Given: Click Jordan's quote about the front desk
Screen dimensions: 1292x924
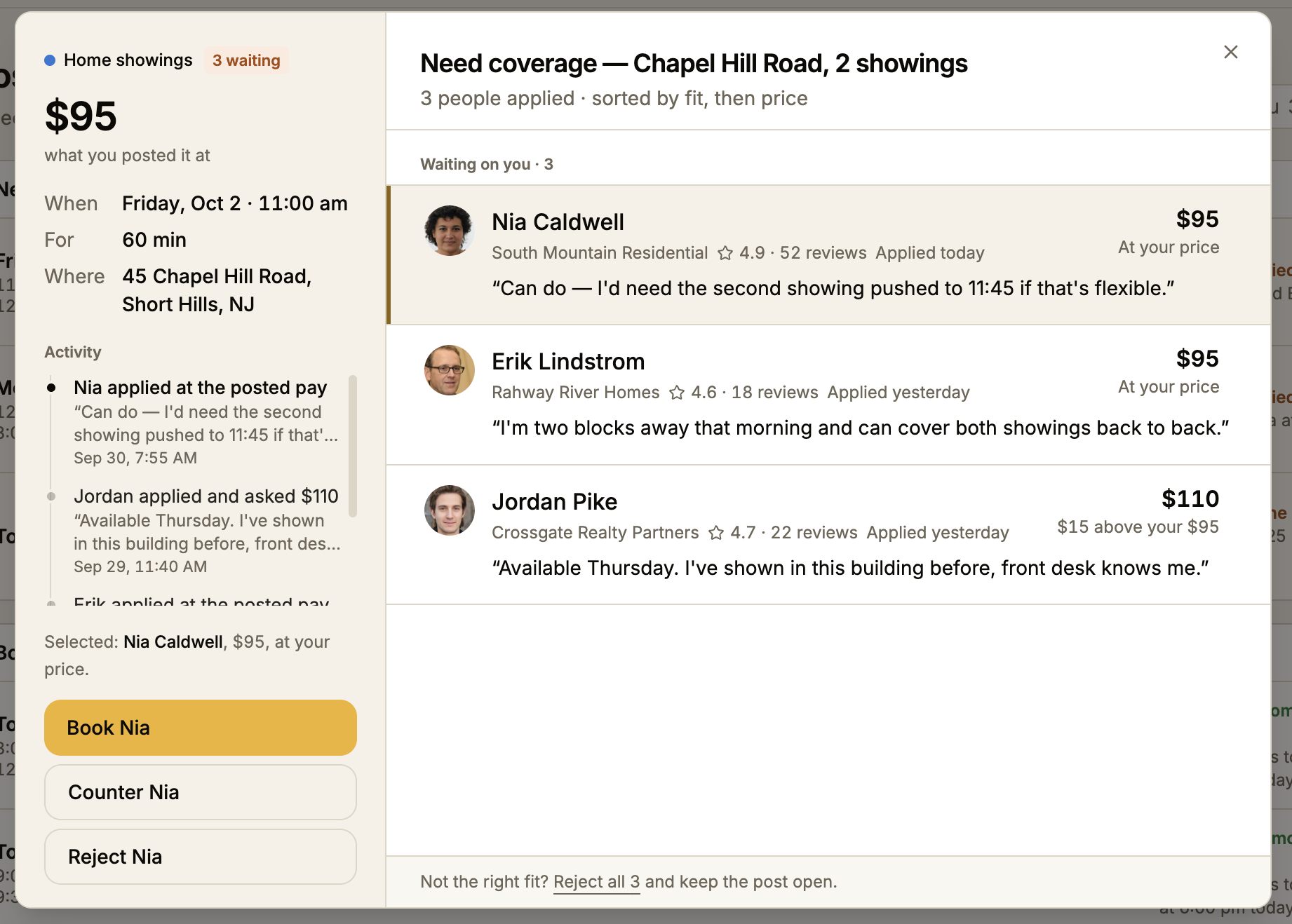Looking at the screenshot, I should pyautogui.click(x=850, y=569).
